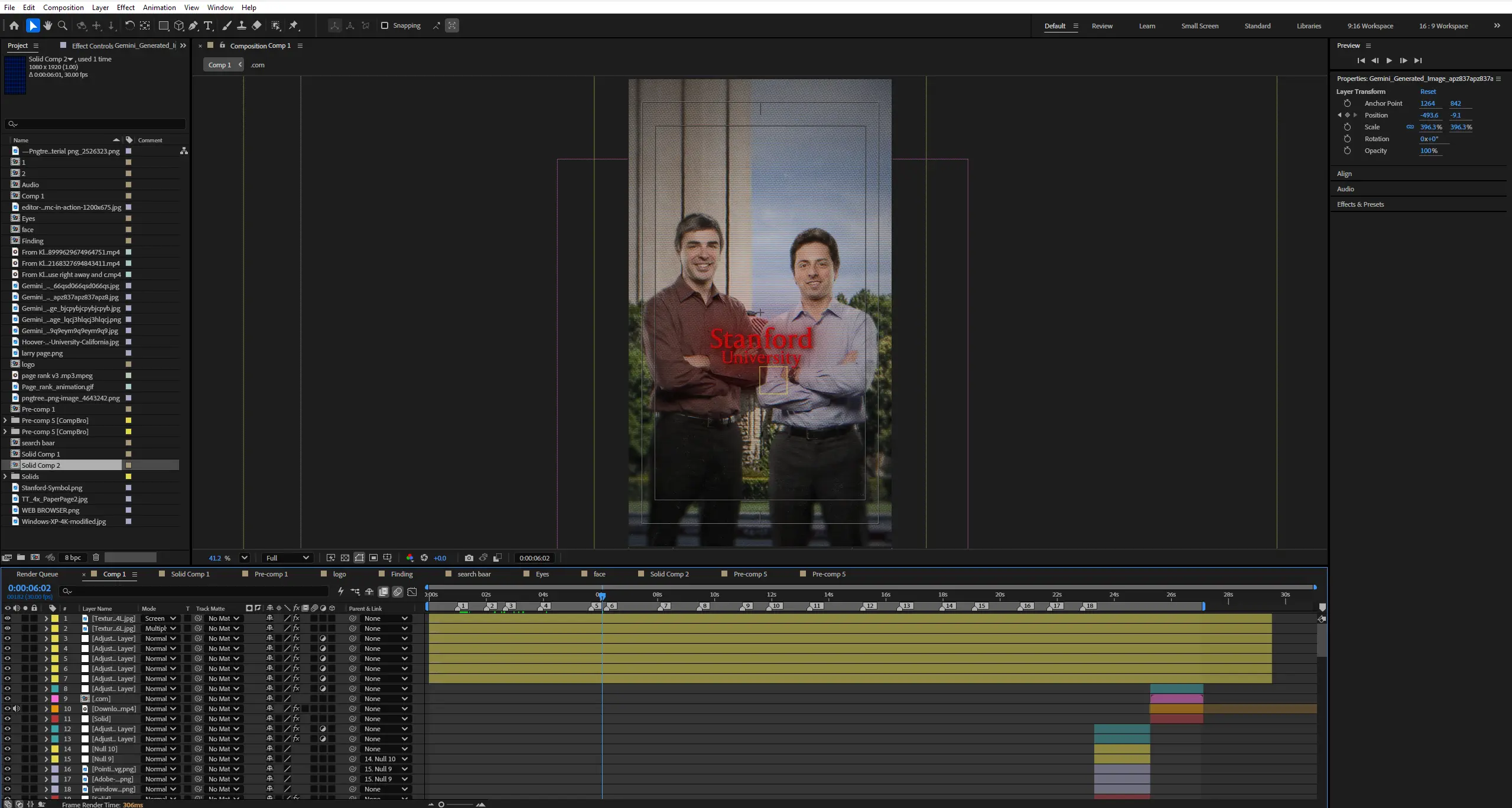Open the Composition menu
The width and height of the screenshot is (1512, 808).
63,7
